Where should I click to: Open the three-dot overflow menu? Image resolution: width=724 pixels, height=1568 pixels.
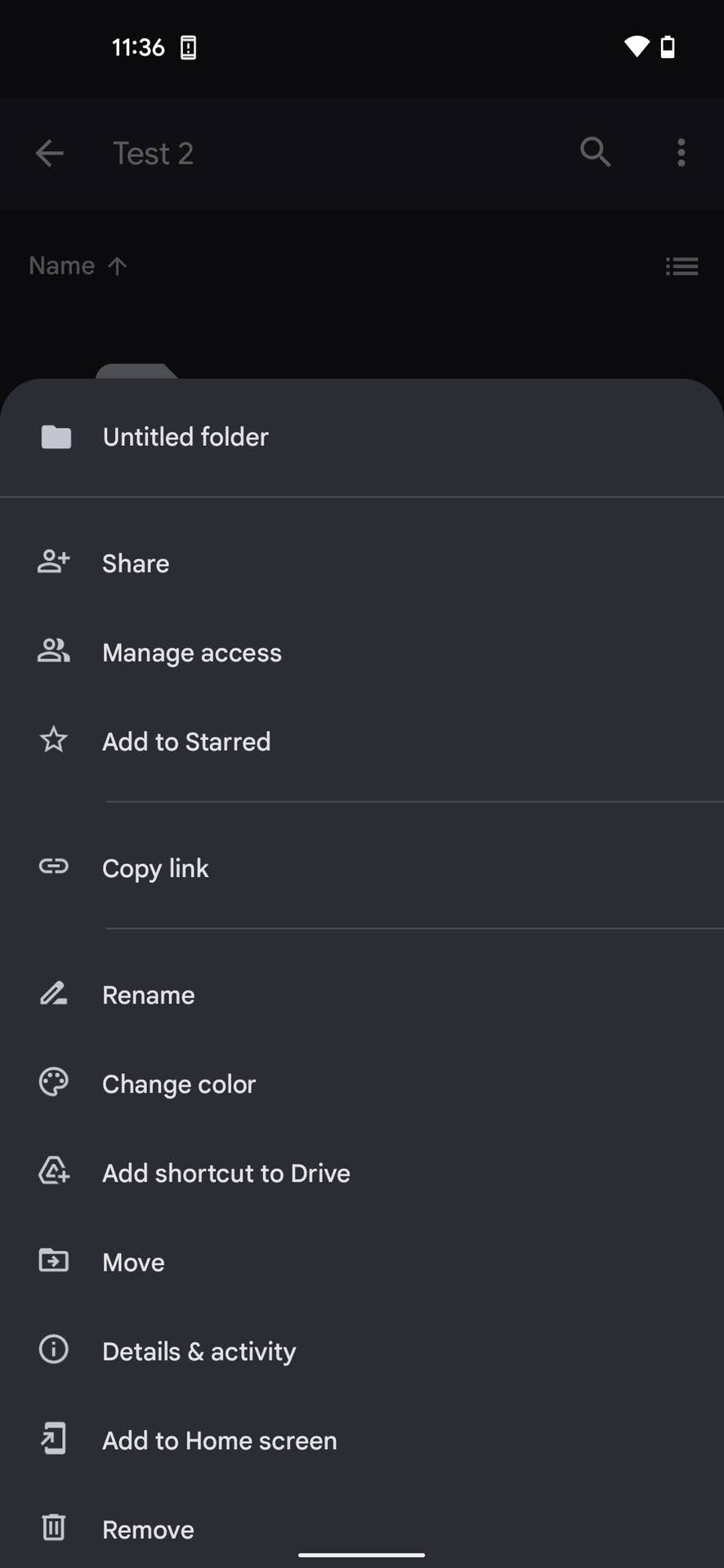(681, 153)
